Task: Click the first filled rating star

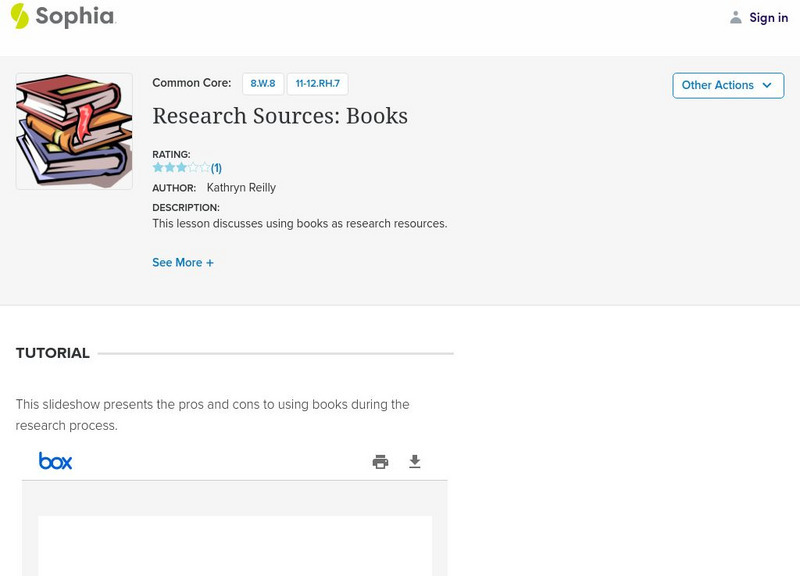Action: (x=156, y=167)
